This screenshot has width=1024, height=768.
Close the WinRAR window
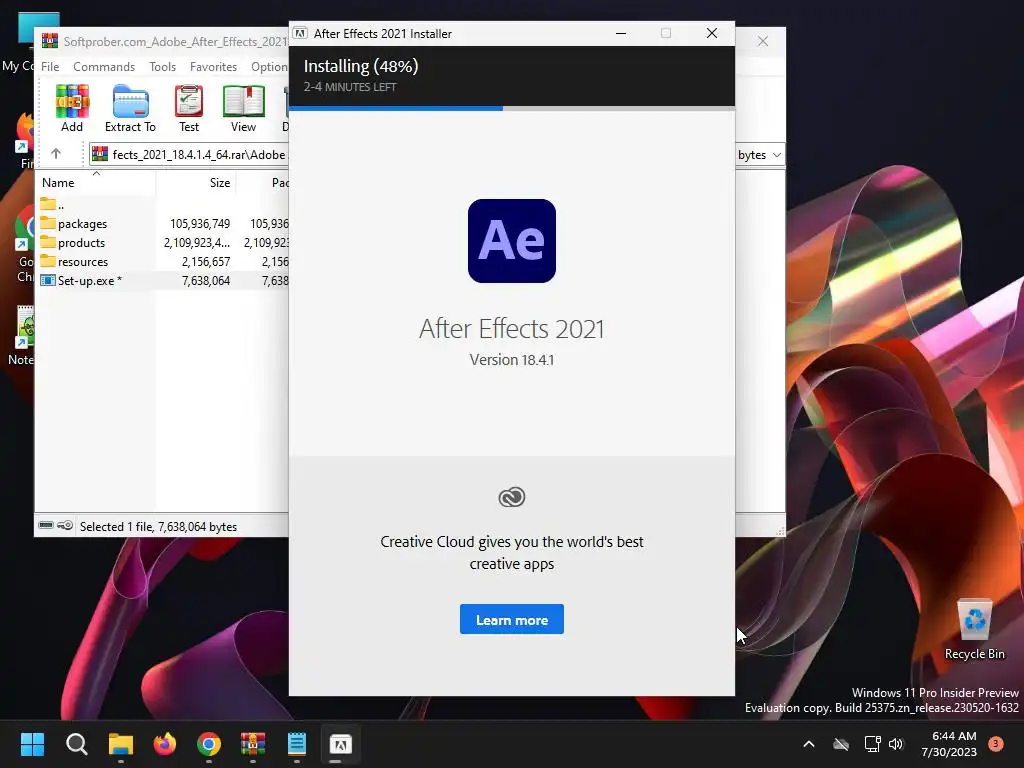coord(762,41)
